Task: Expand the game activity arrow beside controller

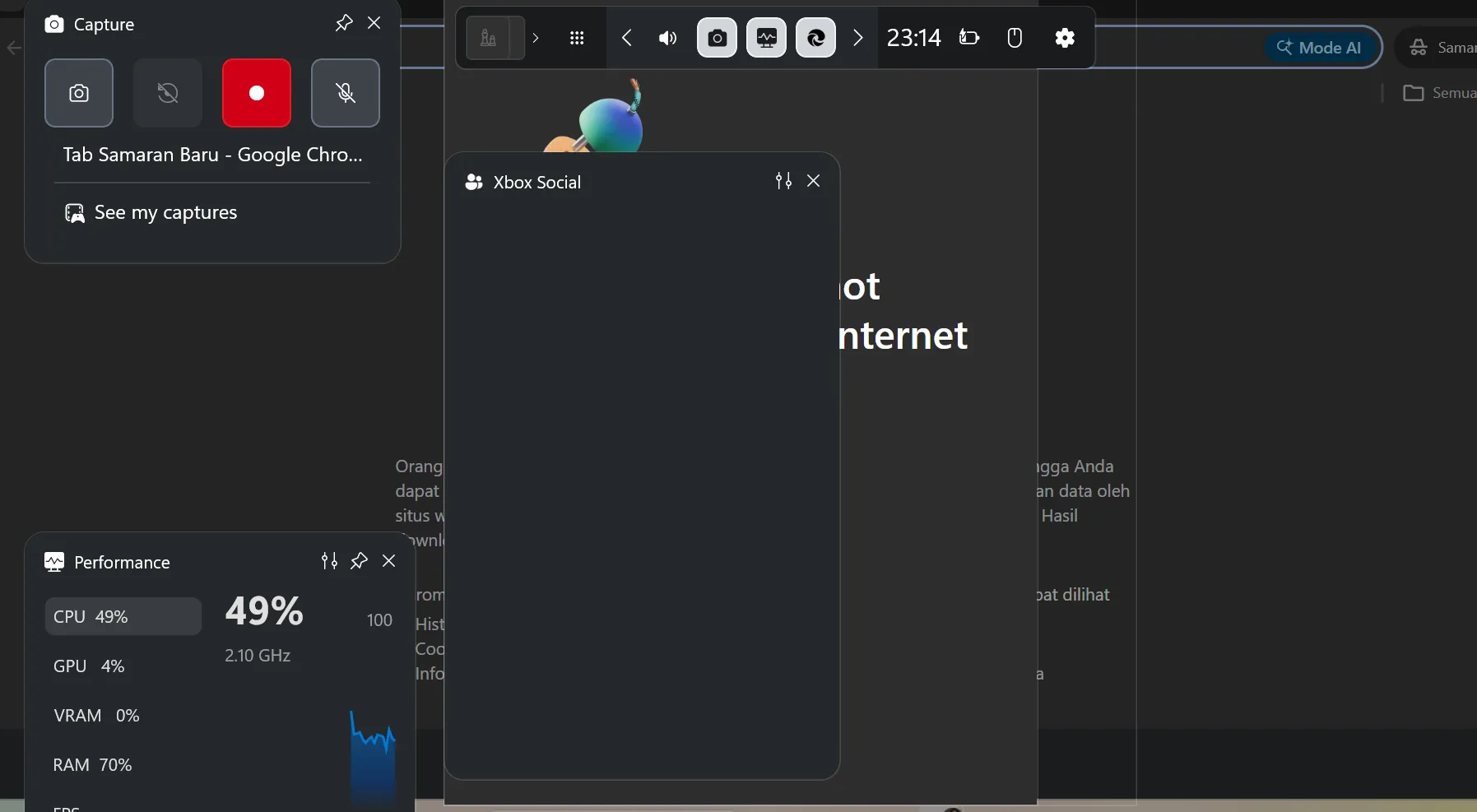Action: [x=536, y=38]
